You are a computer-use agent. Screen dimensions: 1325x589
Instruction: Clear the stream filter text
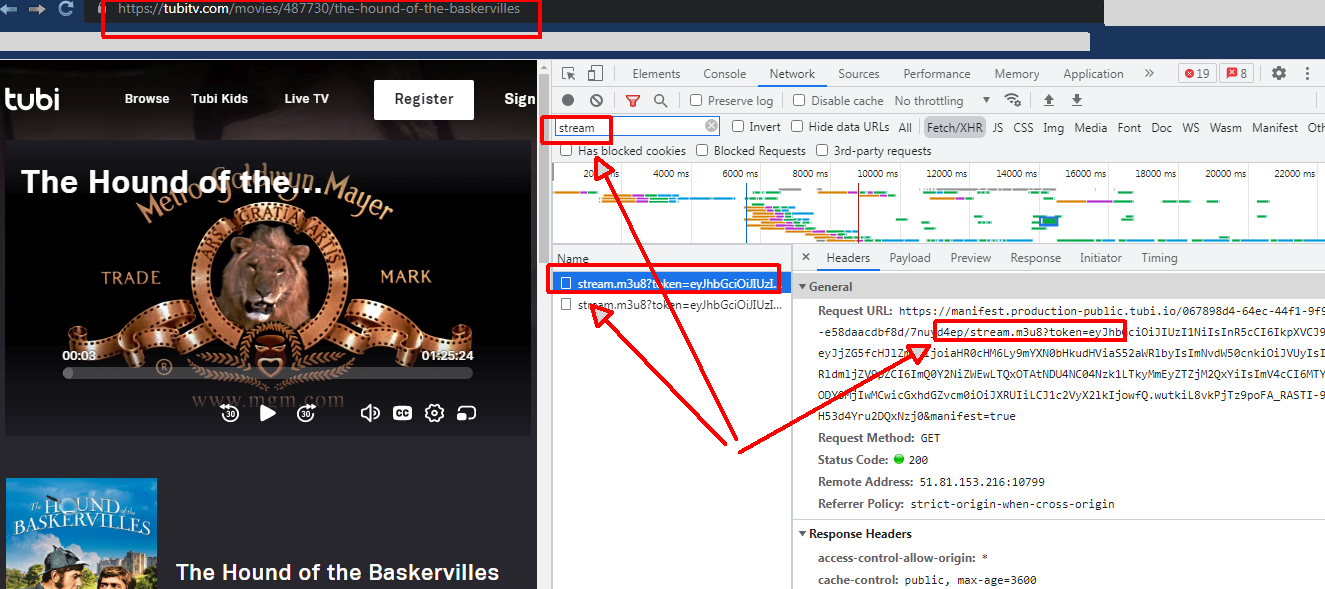coord(711,126)
